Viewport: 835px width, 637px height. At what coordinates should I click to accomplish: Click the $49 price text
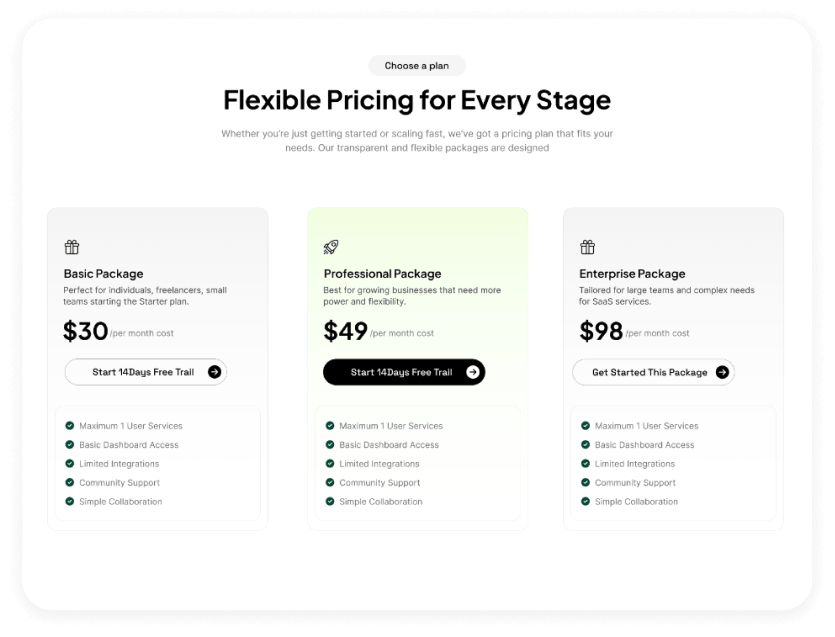[346, 331]
